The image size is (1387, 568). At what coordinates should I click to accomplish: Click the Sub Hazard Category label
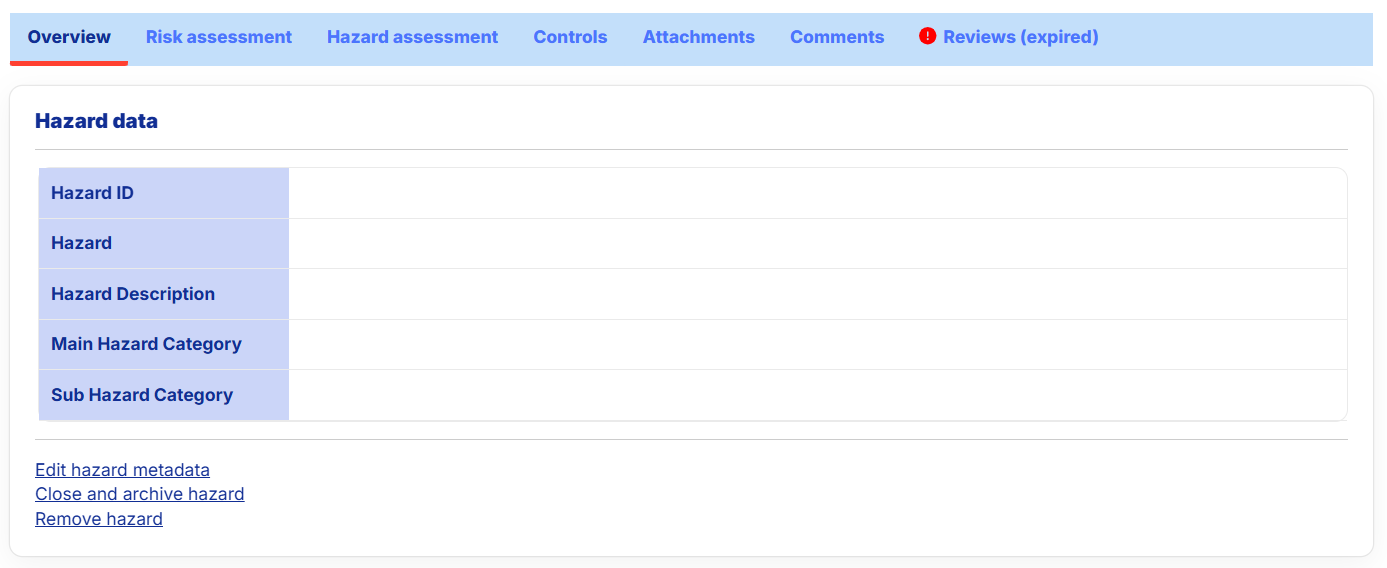point(142,395)
